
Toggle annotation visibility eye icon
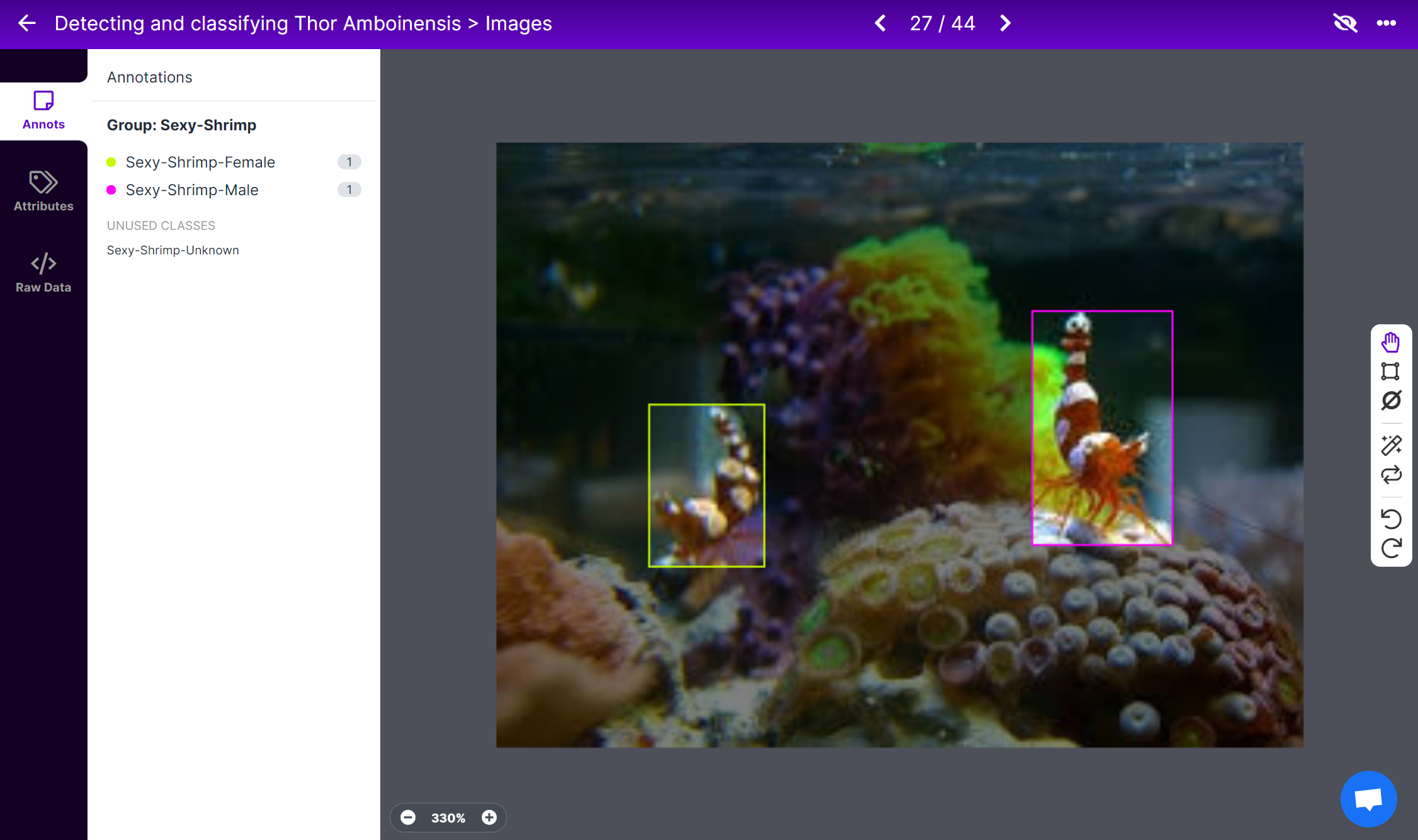coord(1345,23)
